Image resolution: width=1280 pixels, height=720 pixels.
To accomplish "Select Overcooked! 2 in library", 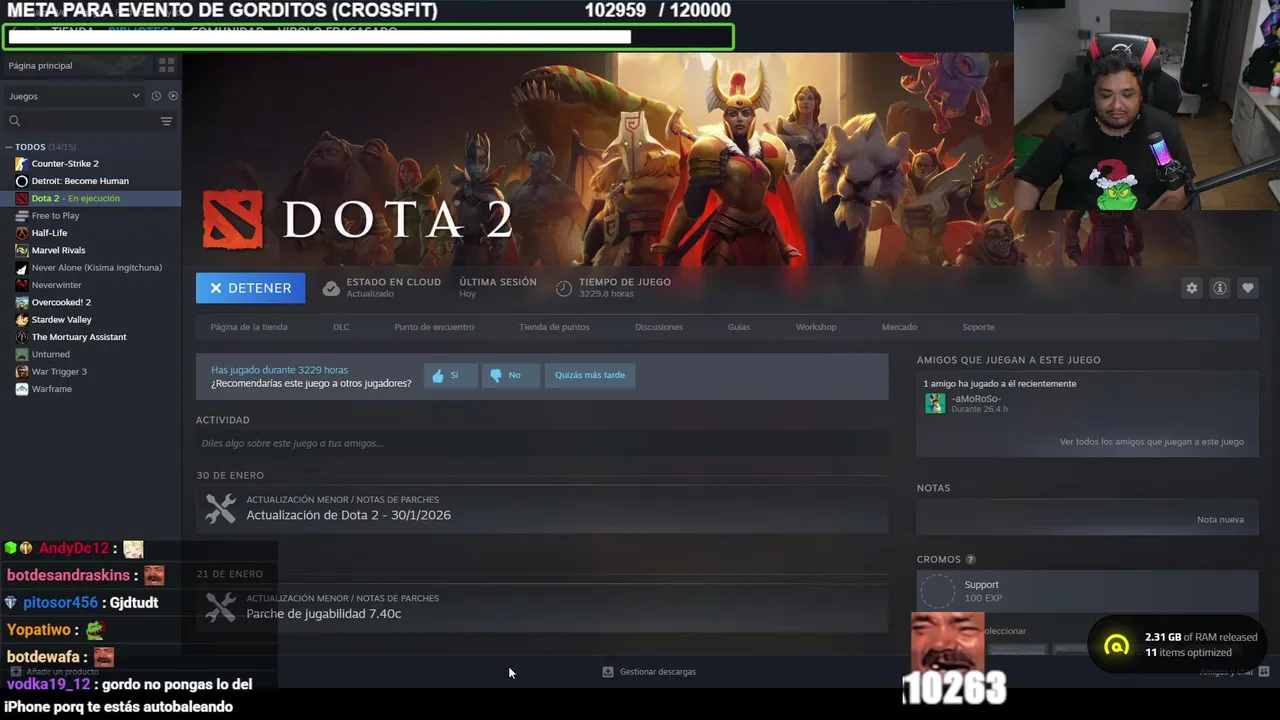I will [x=61, y=302].
